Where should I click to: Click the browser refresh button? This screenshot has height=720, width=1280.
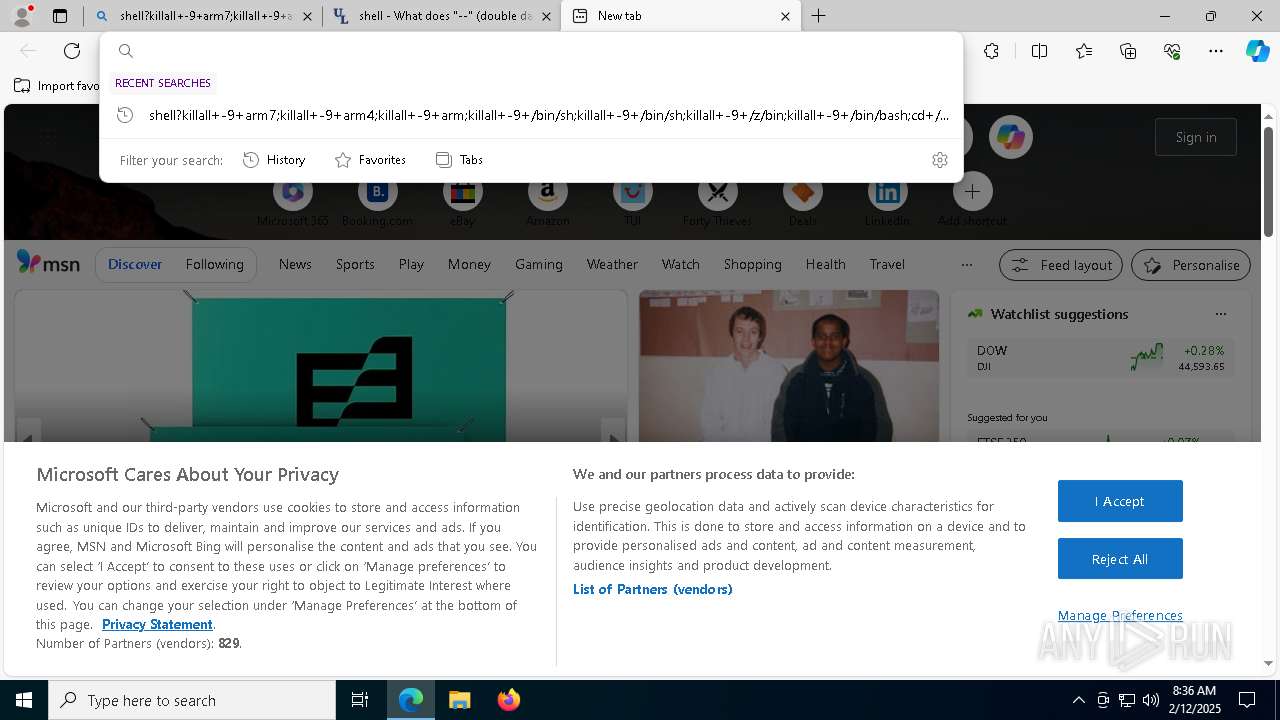(72, 51)
